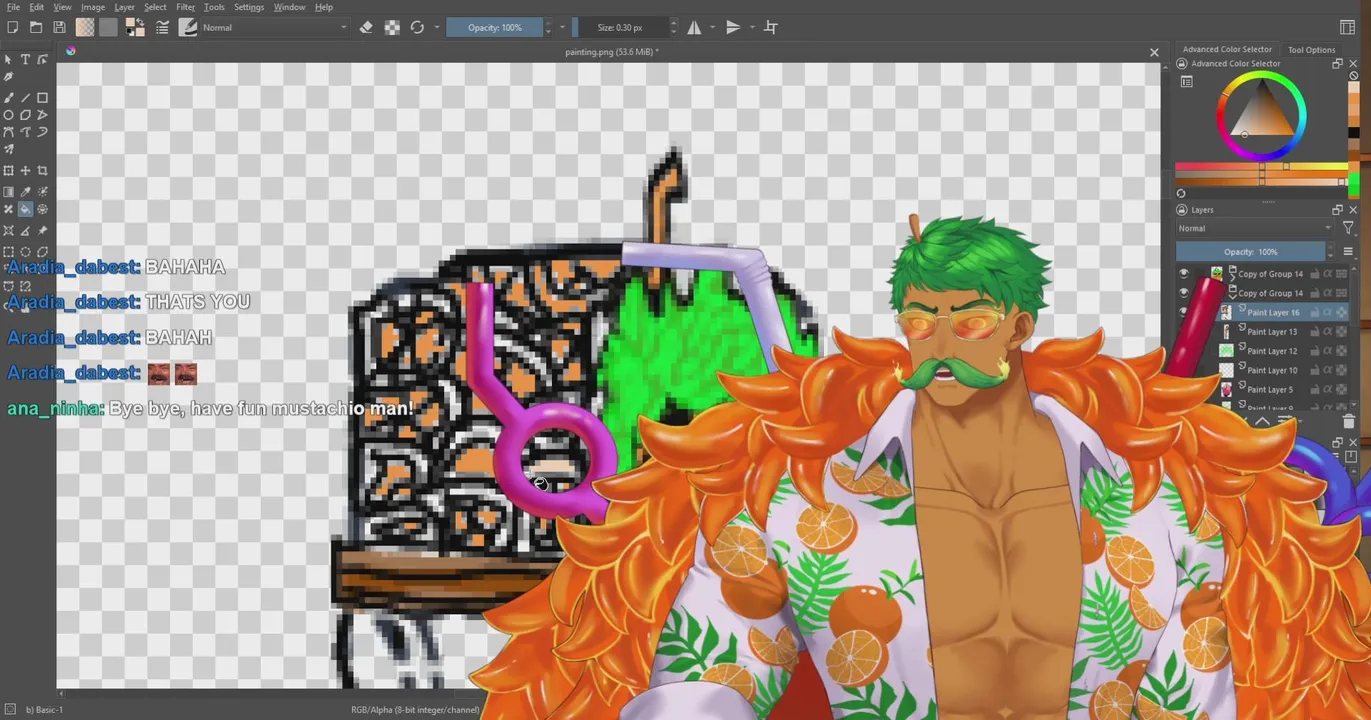Open the workspace chooser
Image resolution: width=1371 pixels, height=720 pixels.
click(x=1347, y=27)
